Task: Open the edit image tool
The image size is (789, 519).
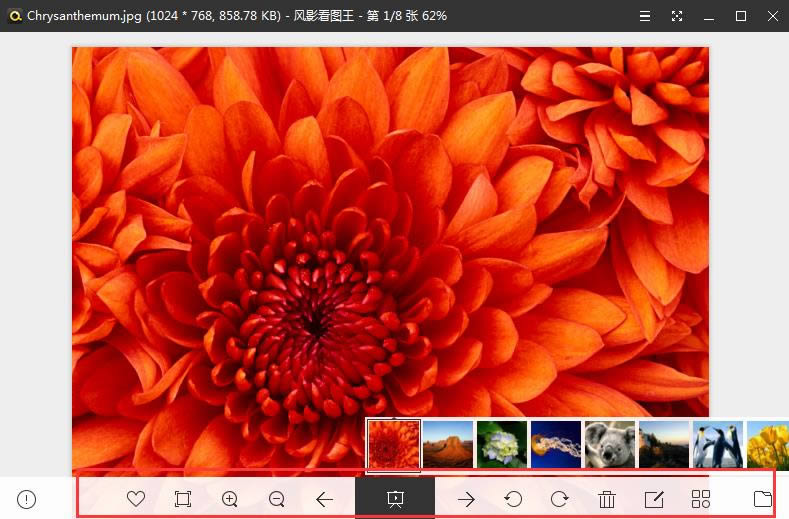Action: pyautogui.click(x=654, y=499)
